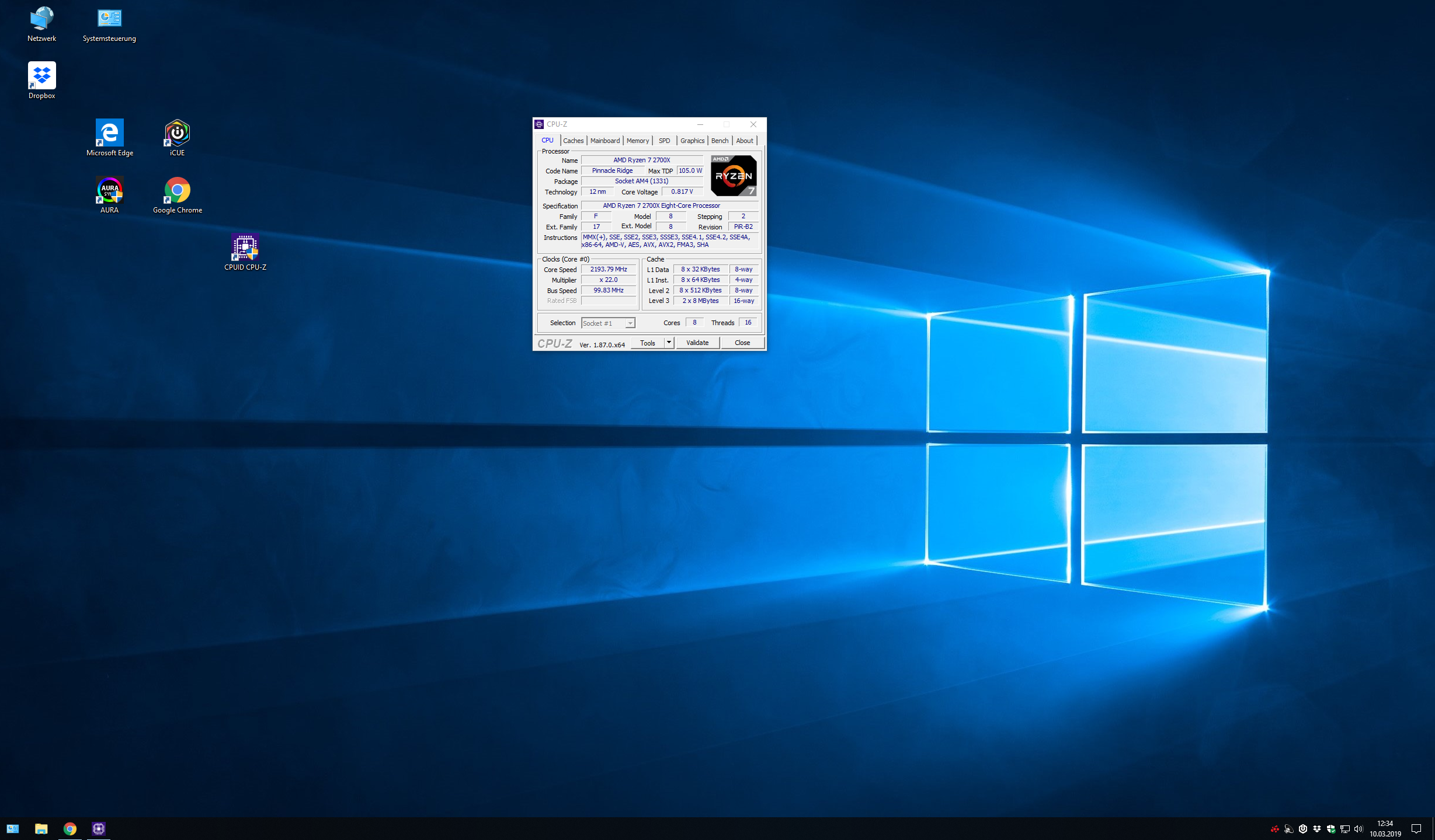The image size is (1435, 840).
Task: Click the volume icon in the system tray
Action: pyautogui.click(x=1358, y=829)
